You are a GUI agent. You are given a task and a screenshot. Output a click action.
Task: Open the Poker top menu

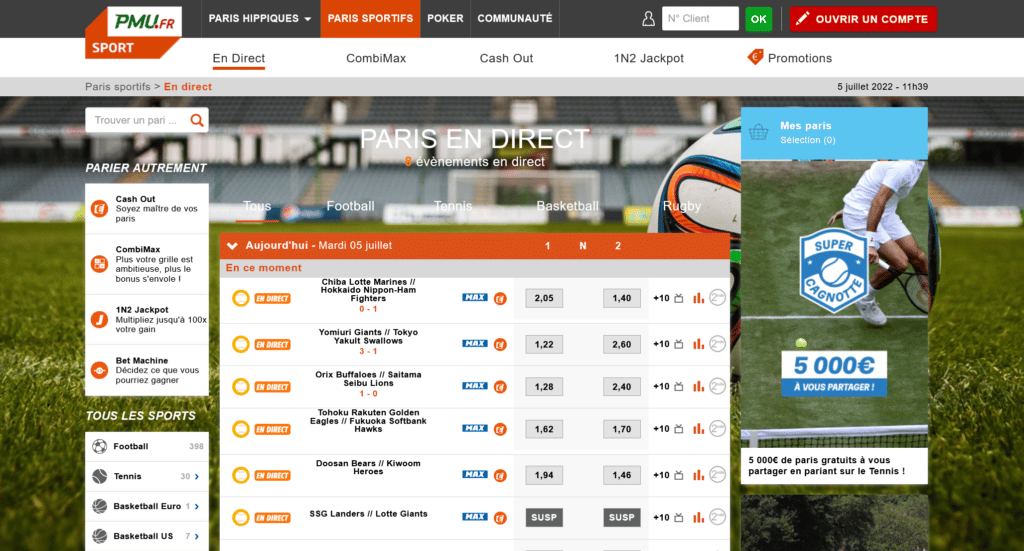pos(445,18)
